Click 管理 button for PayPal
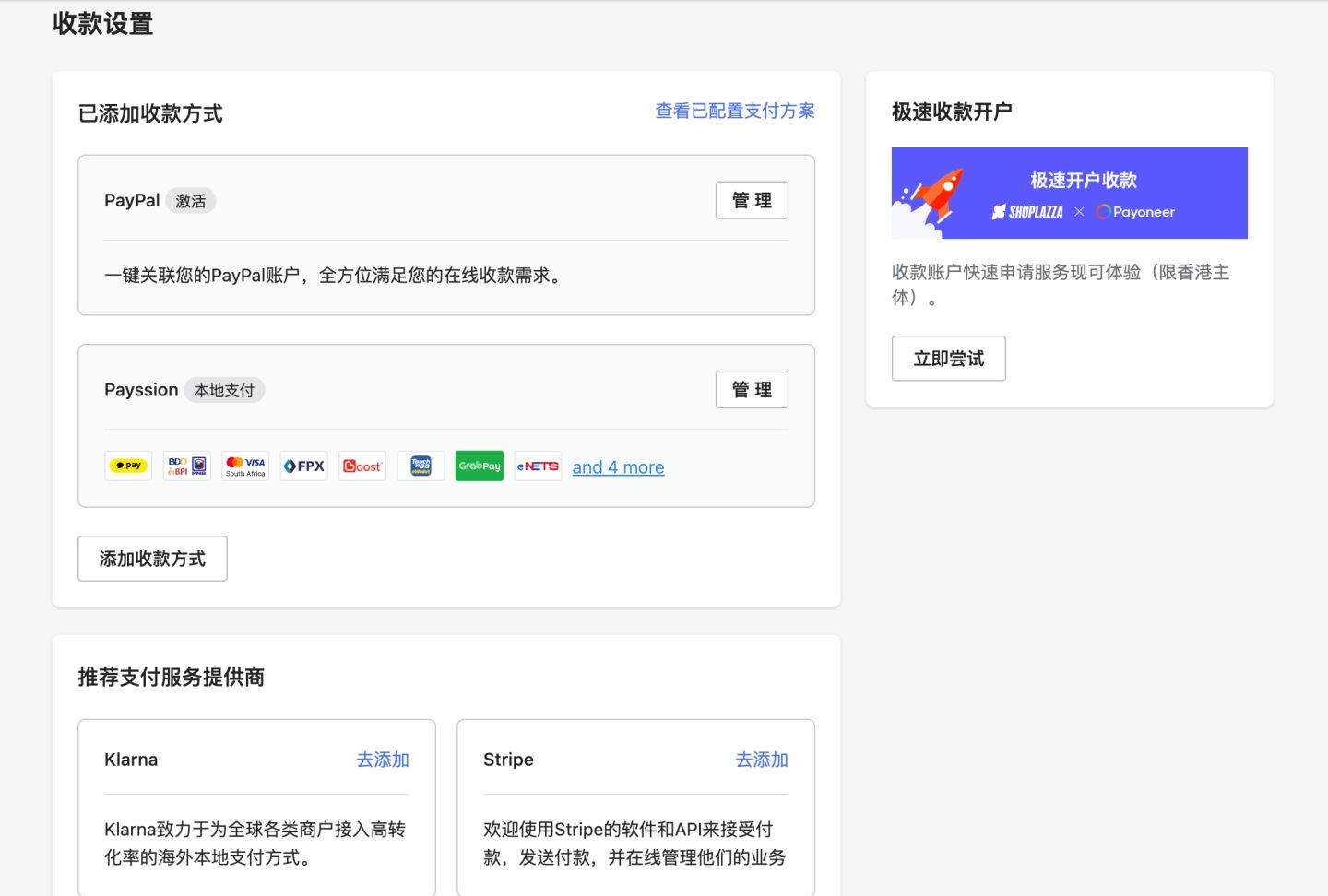The width and height of the screenshot is (1328, 896). [x=752, y=200]
